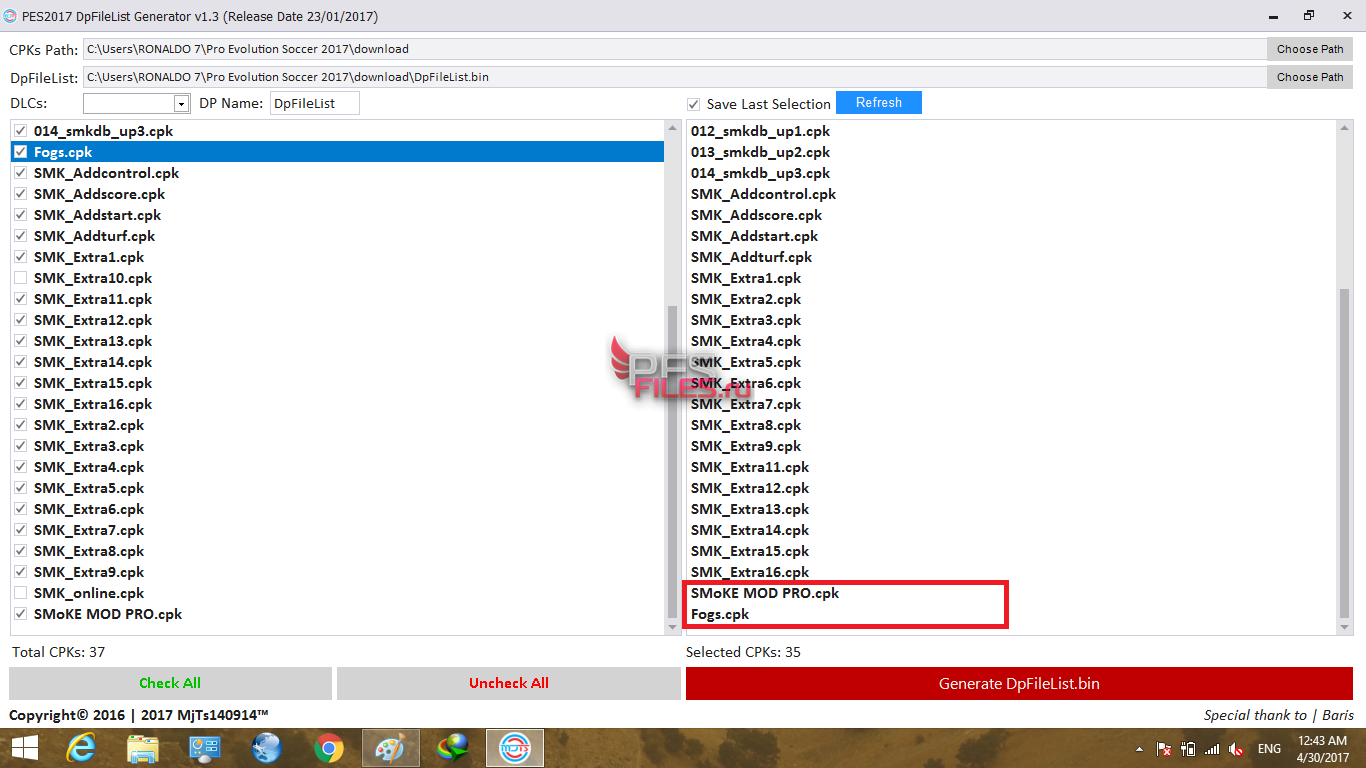Show hidden system tray icons

point(1140,749)
